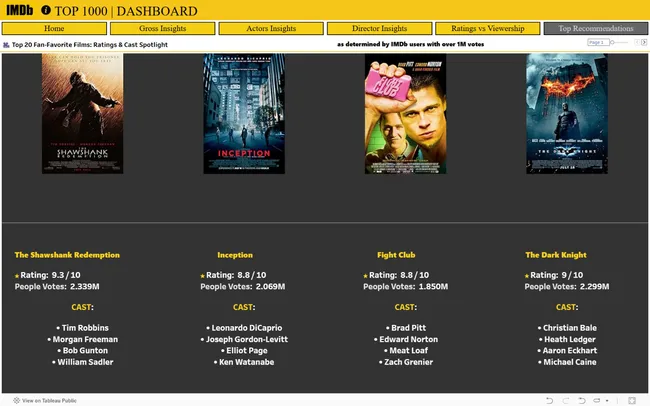Click the info icon beside IMDb logo
Screen dimensions: 650x406
point(46,10)
